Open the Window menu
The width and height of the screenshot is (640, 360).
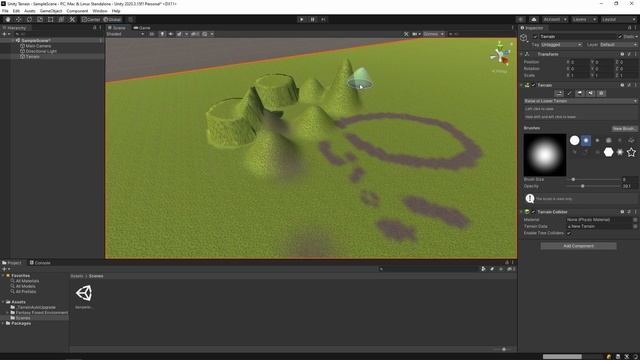[x=100, y=11]
